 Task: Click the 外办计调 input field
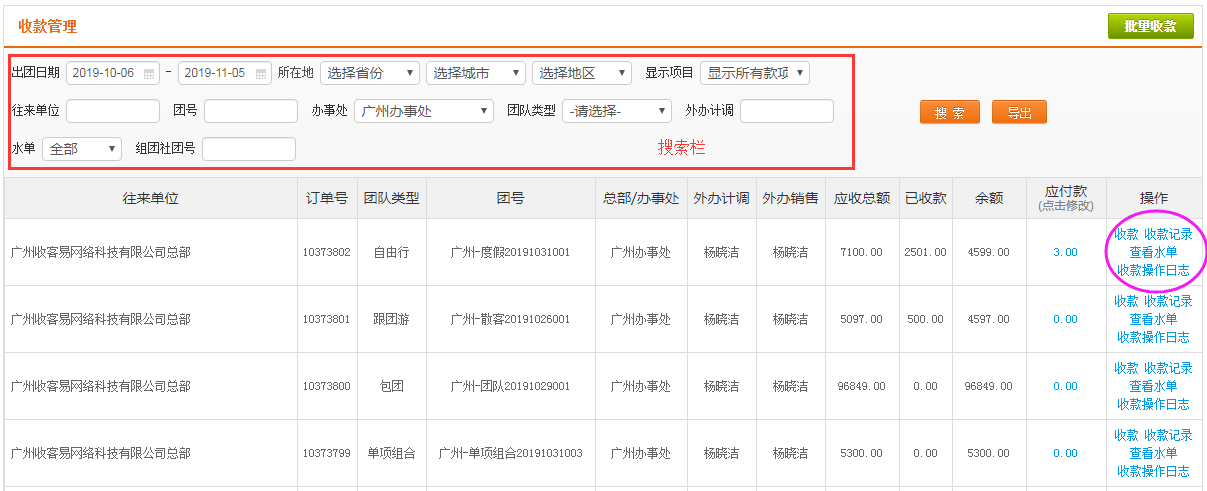787,111
